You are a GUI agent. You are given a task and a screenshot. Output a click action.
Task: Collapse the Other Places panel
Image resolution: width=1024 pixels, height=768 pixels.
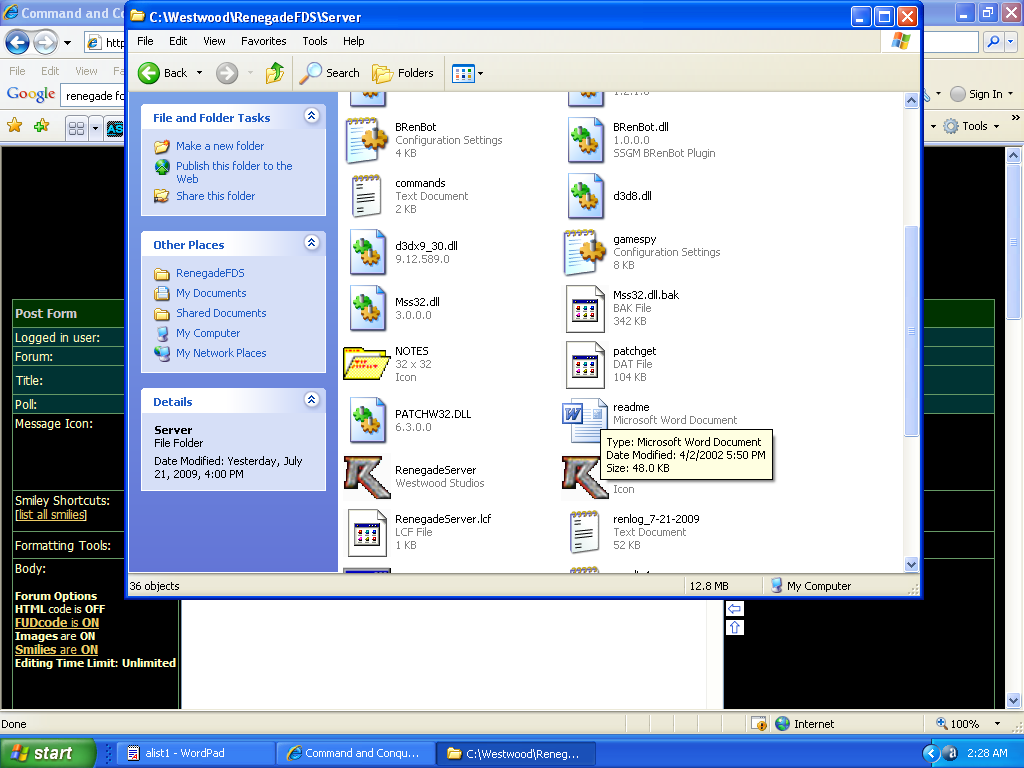(311, 244)
